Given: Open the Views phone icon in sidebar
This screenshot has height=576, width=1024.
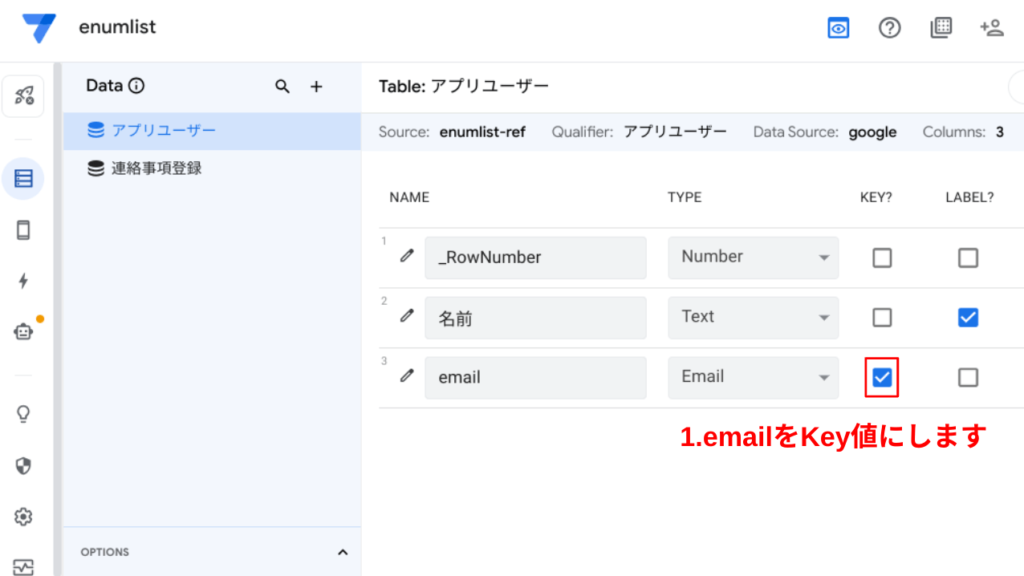Looking at the screenshot, I should 23,230.
